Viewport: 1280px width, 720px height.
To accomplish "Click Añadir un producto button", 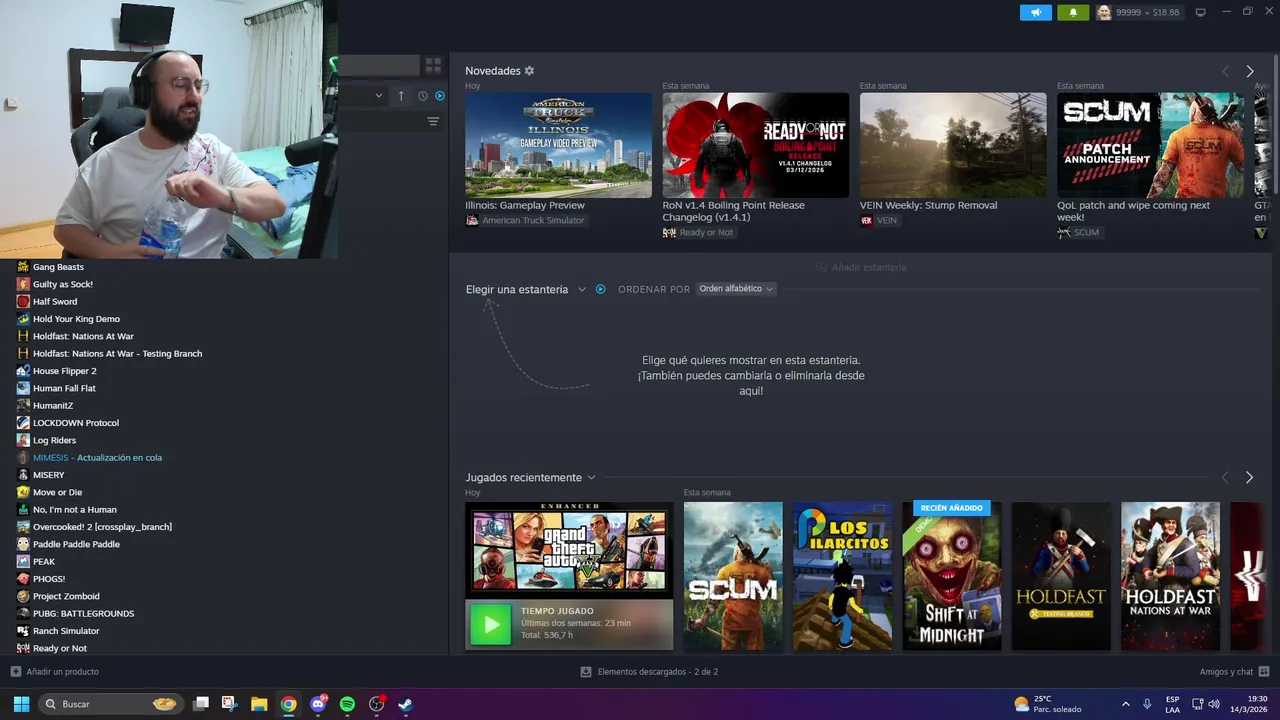I will (54, 672).
